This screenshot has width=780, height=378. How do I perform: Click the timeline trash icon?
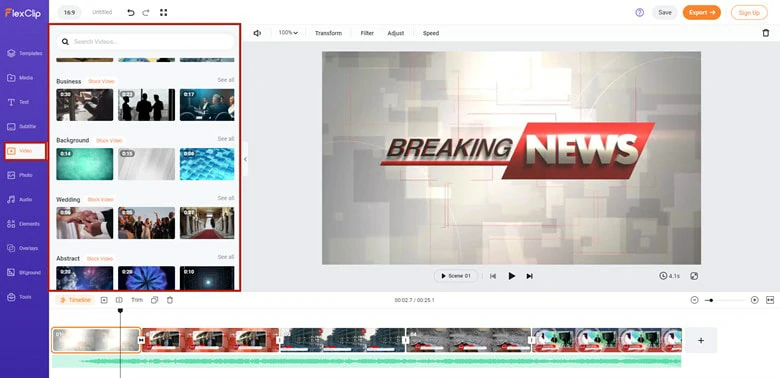[x=170, y=300]
